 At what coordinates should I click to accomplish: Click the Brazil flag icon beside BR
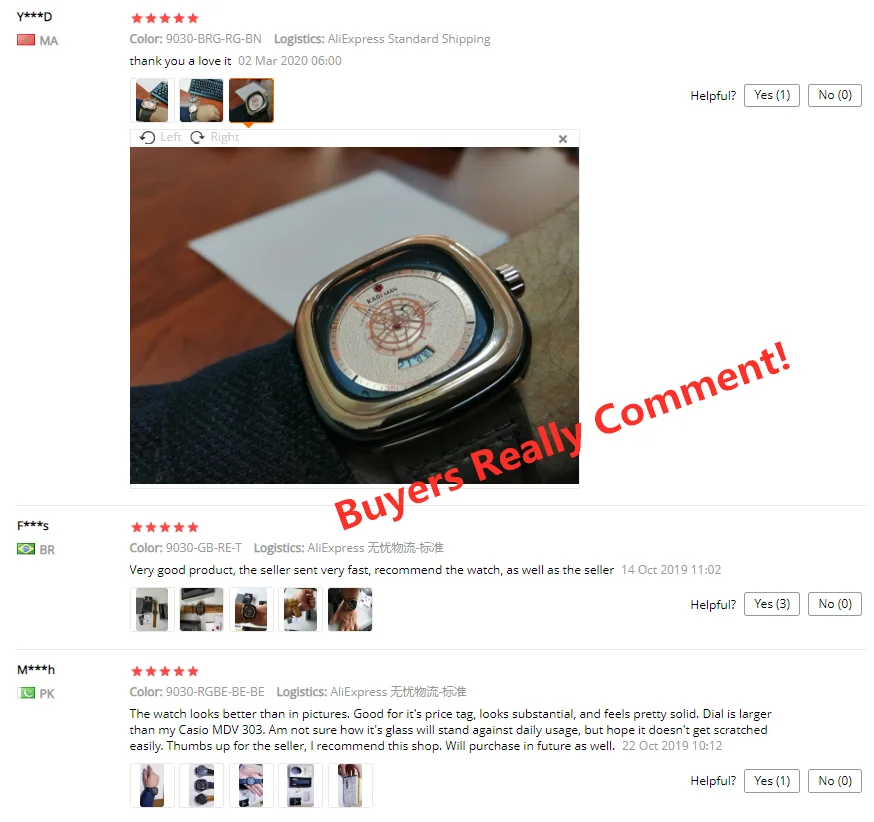[x=26, y=549]
